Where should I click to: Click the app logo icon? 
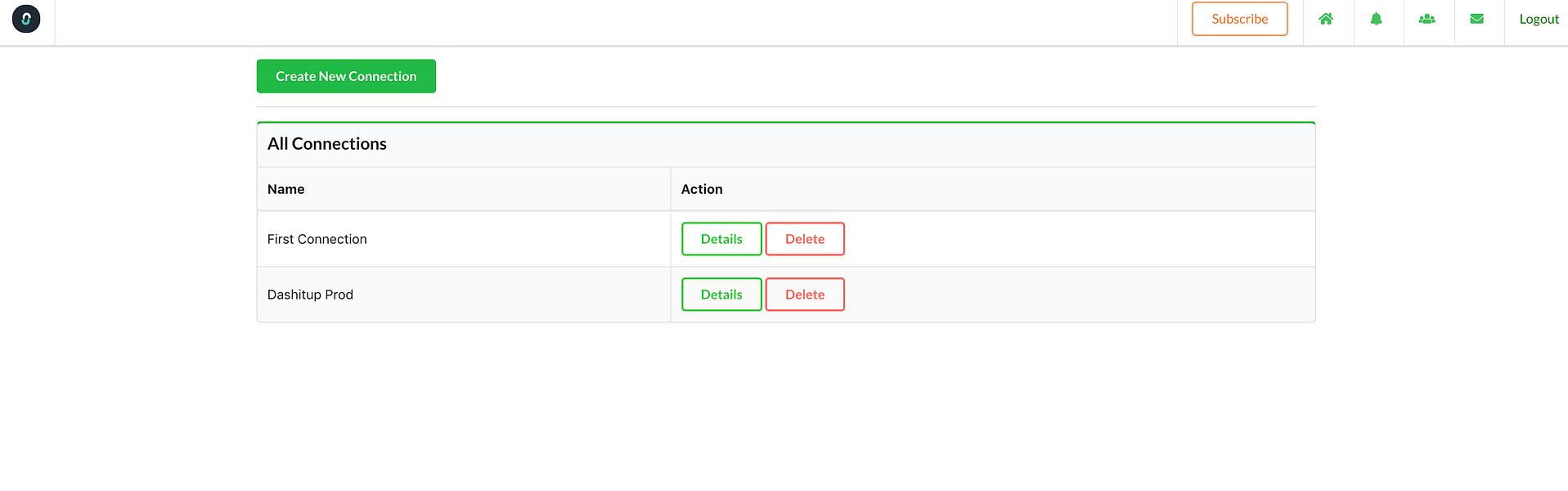26,19
